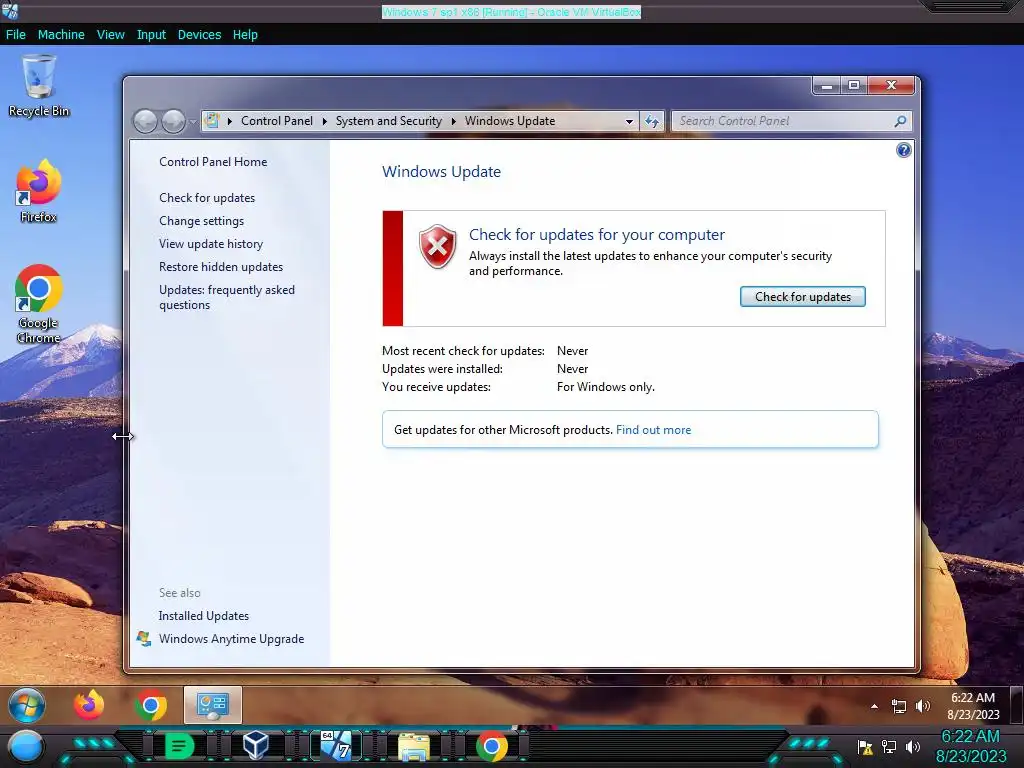Open Updates: frequently asked questions

[227, 297]
